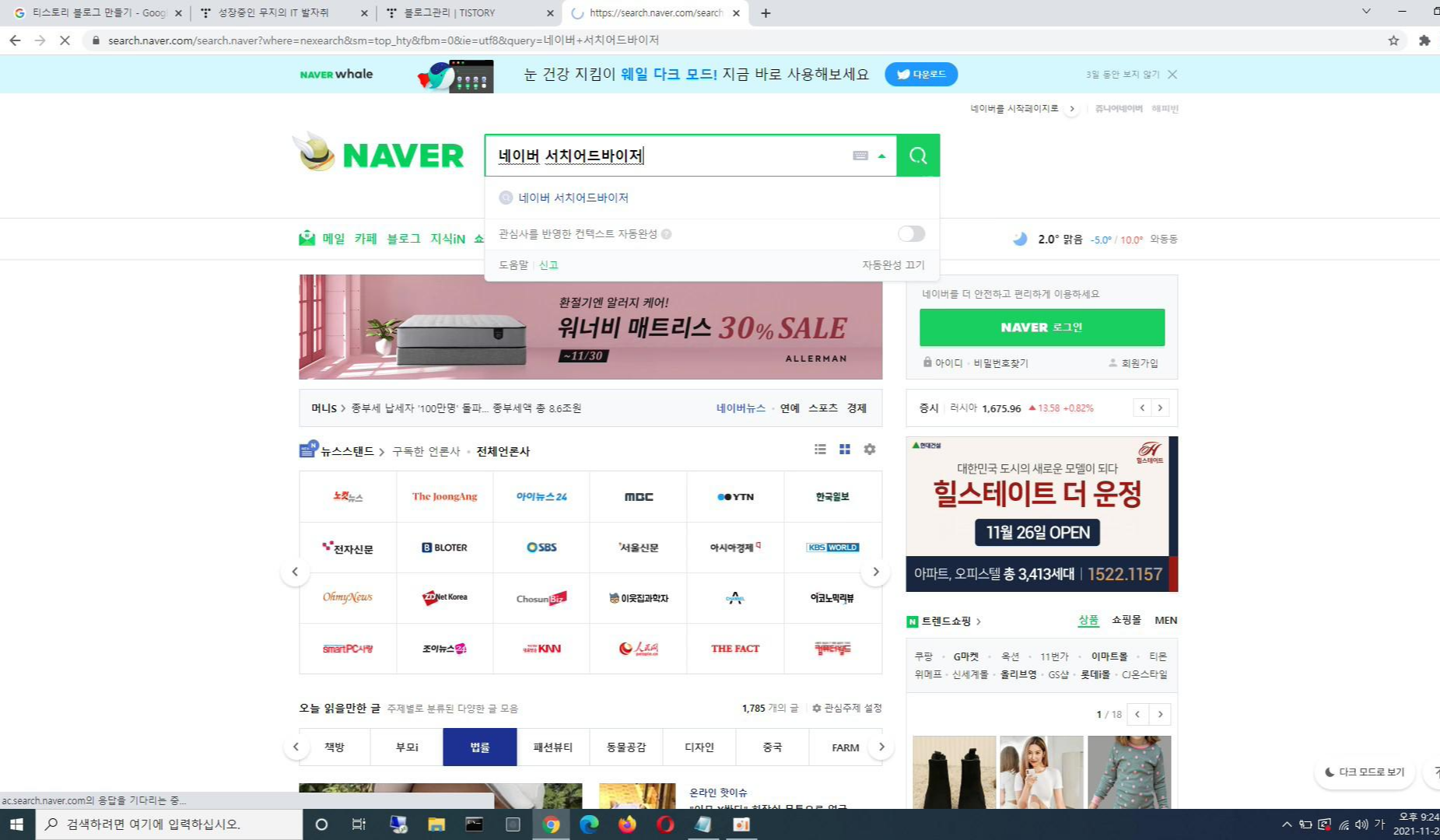Viewport: 1440px width, 840px height.
Task: Open newsstand settings gear icon
Action: (870, 450)
